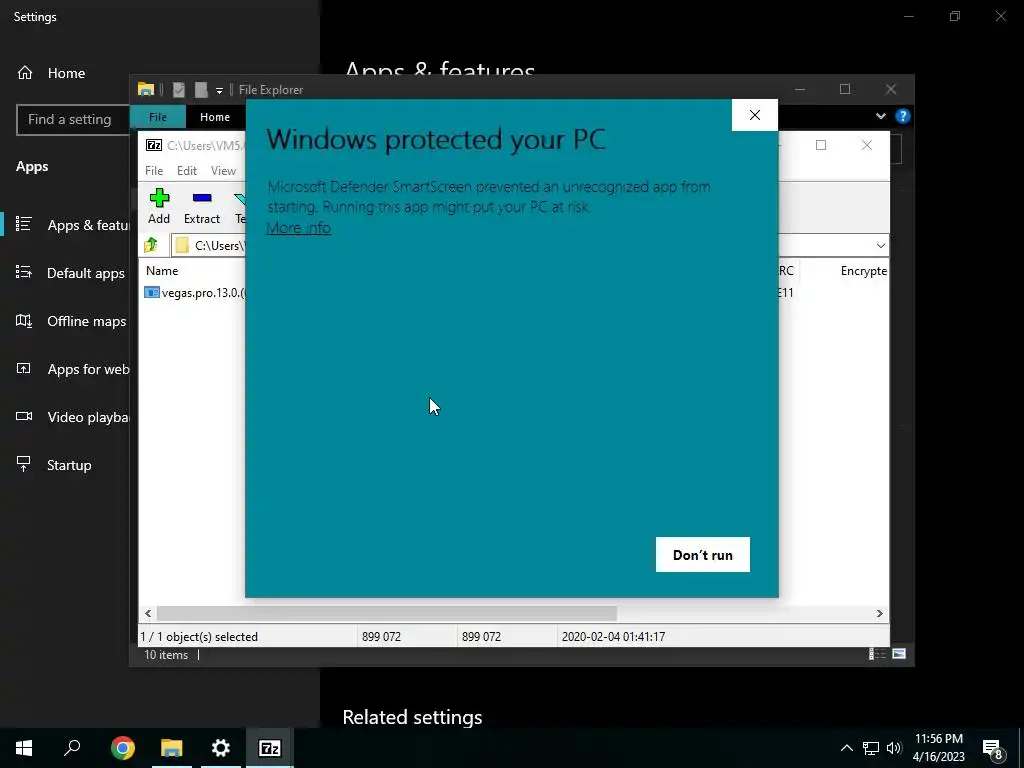Sort by the Encrypted column header
The width and height of the screenshot is (1024, 768).
tap(863, 270)
